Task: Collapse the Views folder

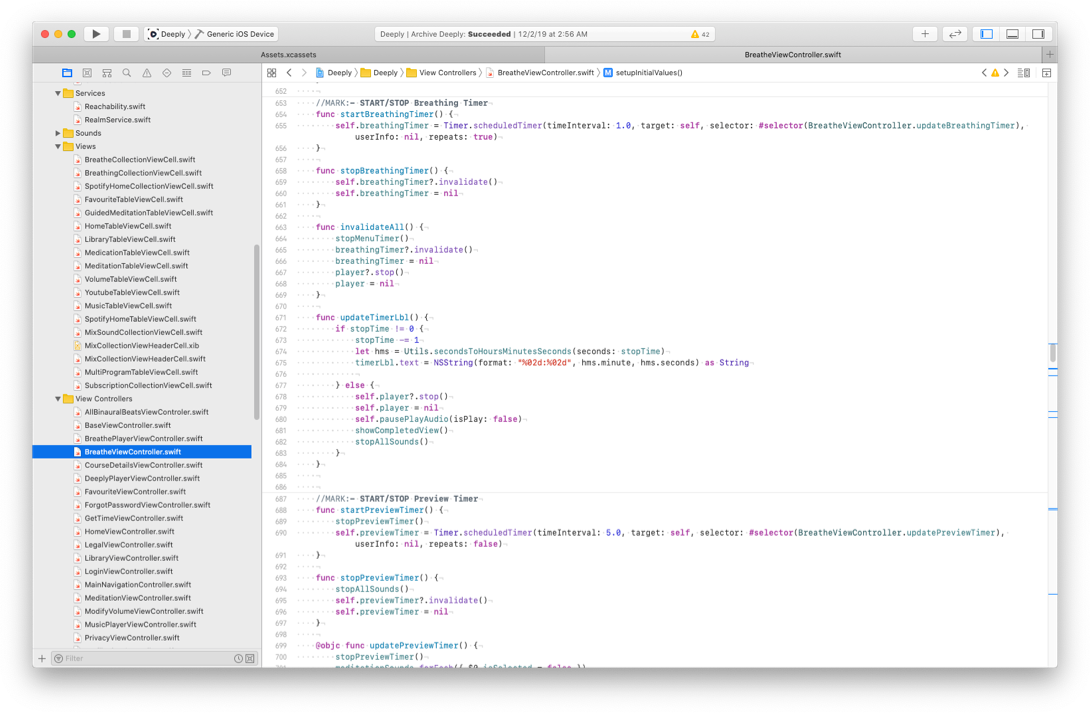Action: tap(57, 145)
